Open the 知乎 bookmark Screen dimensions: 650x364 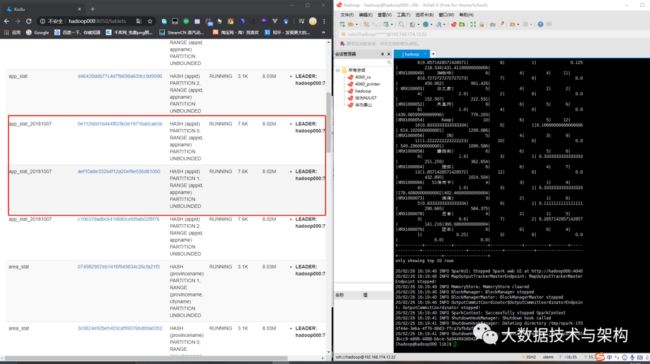(287, 32)
